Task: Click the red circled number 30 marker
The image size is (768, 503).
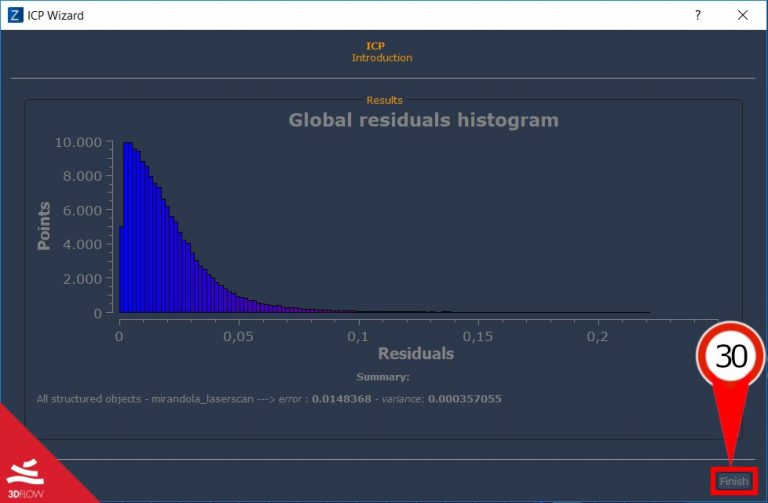Action: [x=731, y=357]
